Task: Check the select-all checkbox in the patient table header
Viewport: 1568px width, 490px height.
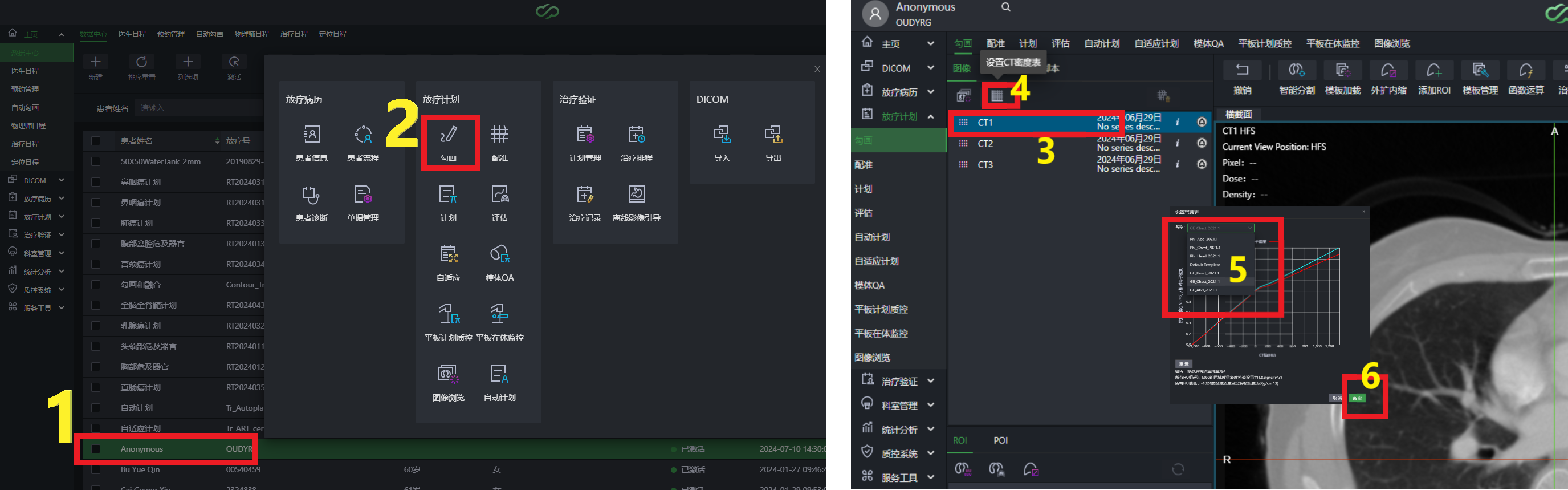Action: point(96,141)
